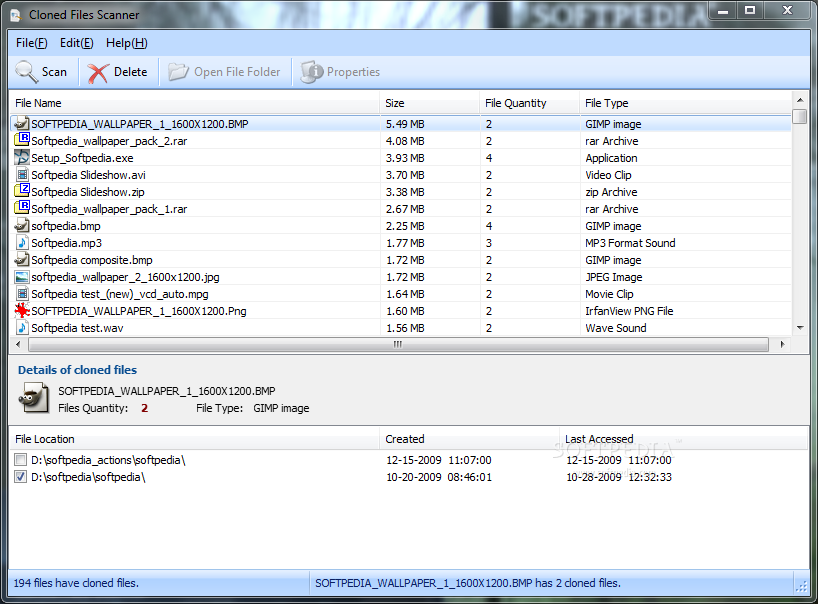Click the horizontal scrollbar left arrow
Image resolution: width=818 pixels, height=604 pixels.
[x=19, y=344]
